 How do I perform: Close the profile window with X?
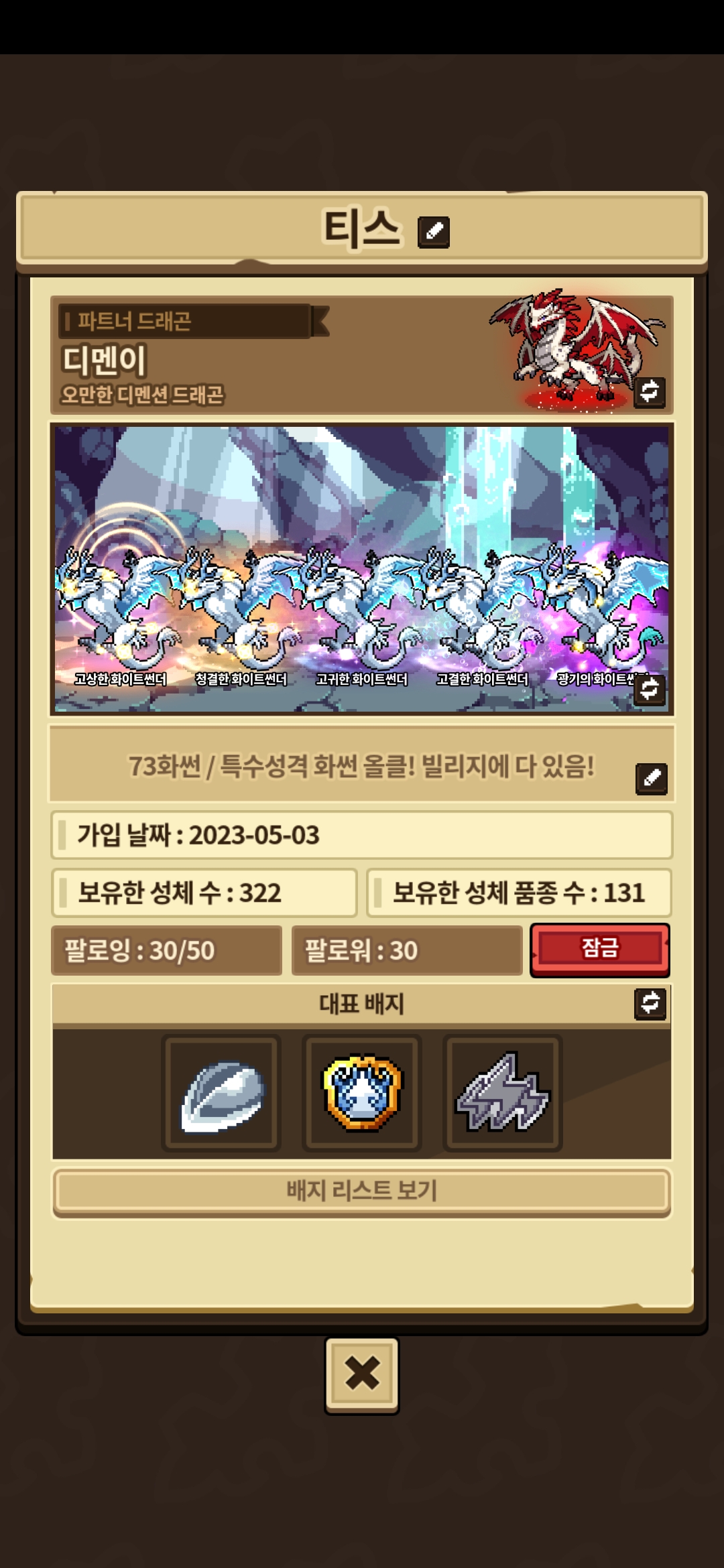click(362, 1375)
